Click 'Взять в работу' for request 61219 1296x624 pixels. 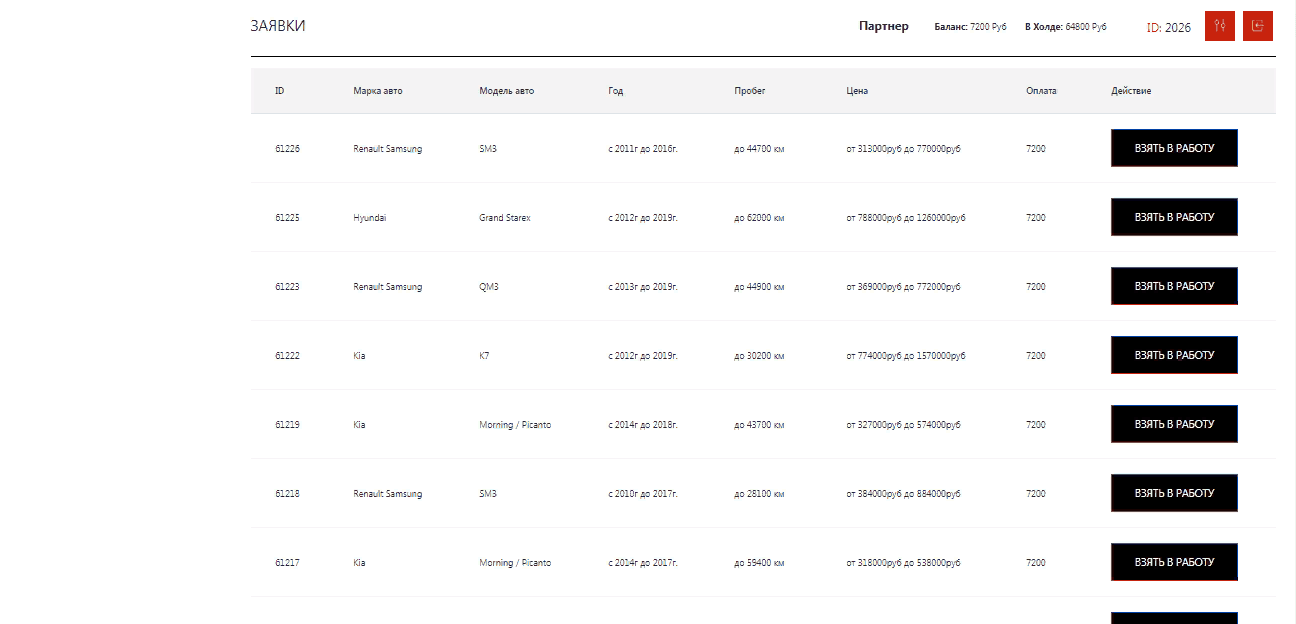tap(1174, 424)
